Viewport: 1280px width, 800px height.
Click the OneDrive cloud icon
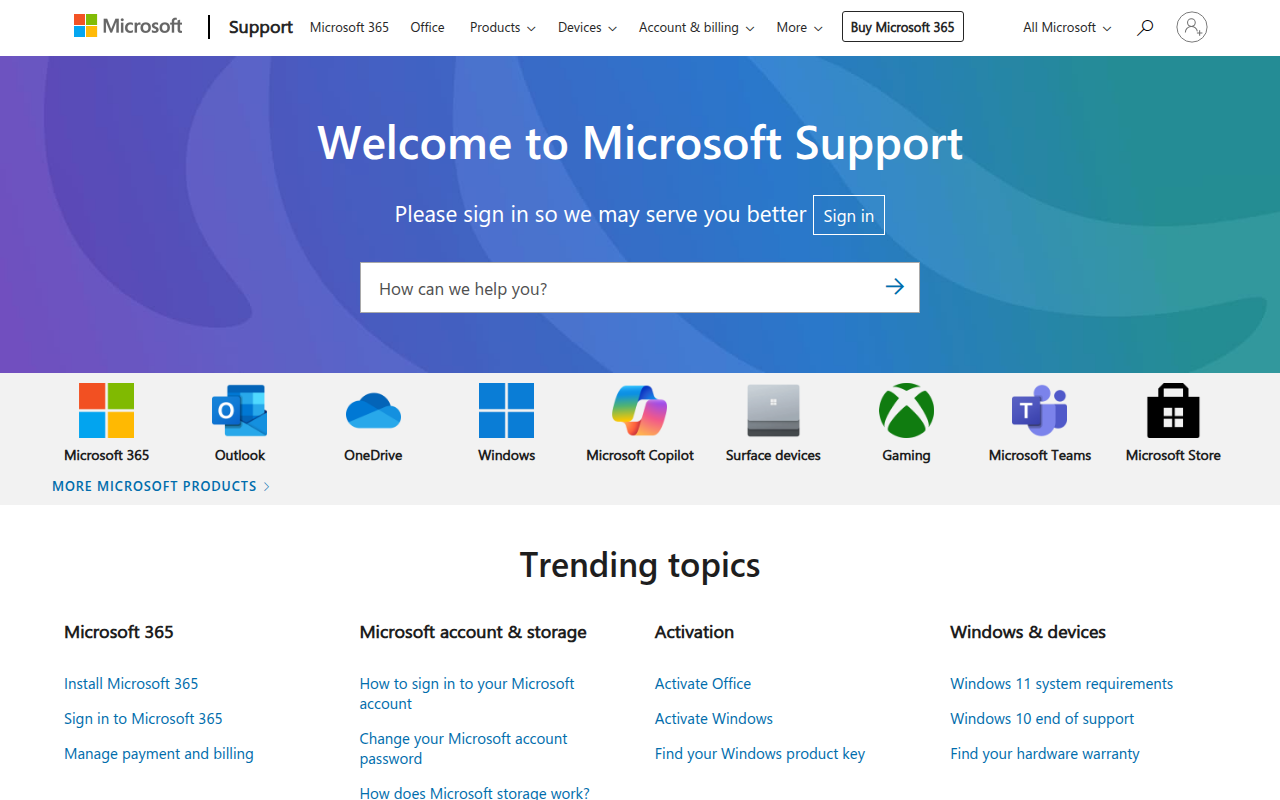tap(372, 411)
